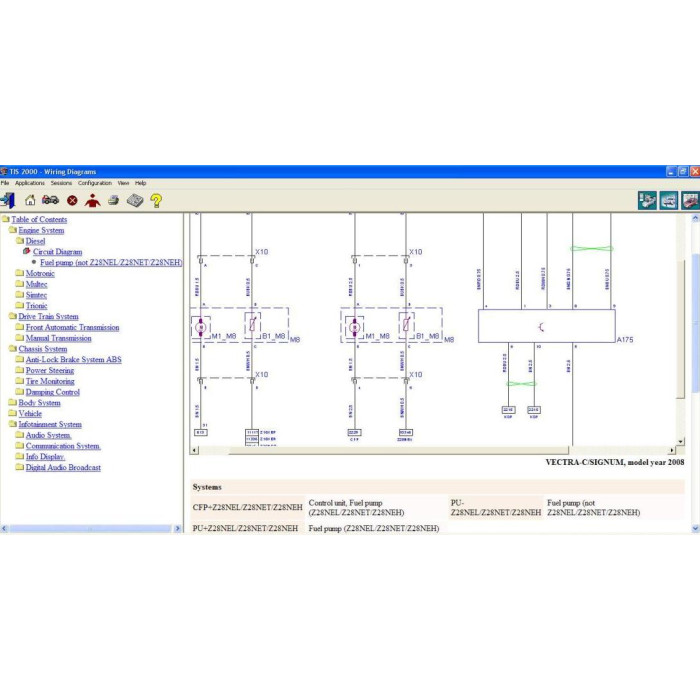Click the Systems table header
This screenshot has width=700, height=700.
point(438,487)
